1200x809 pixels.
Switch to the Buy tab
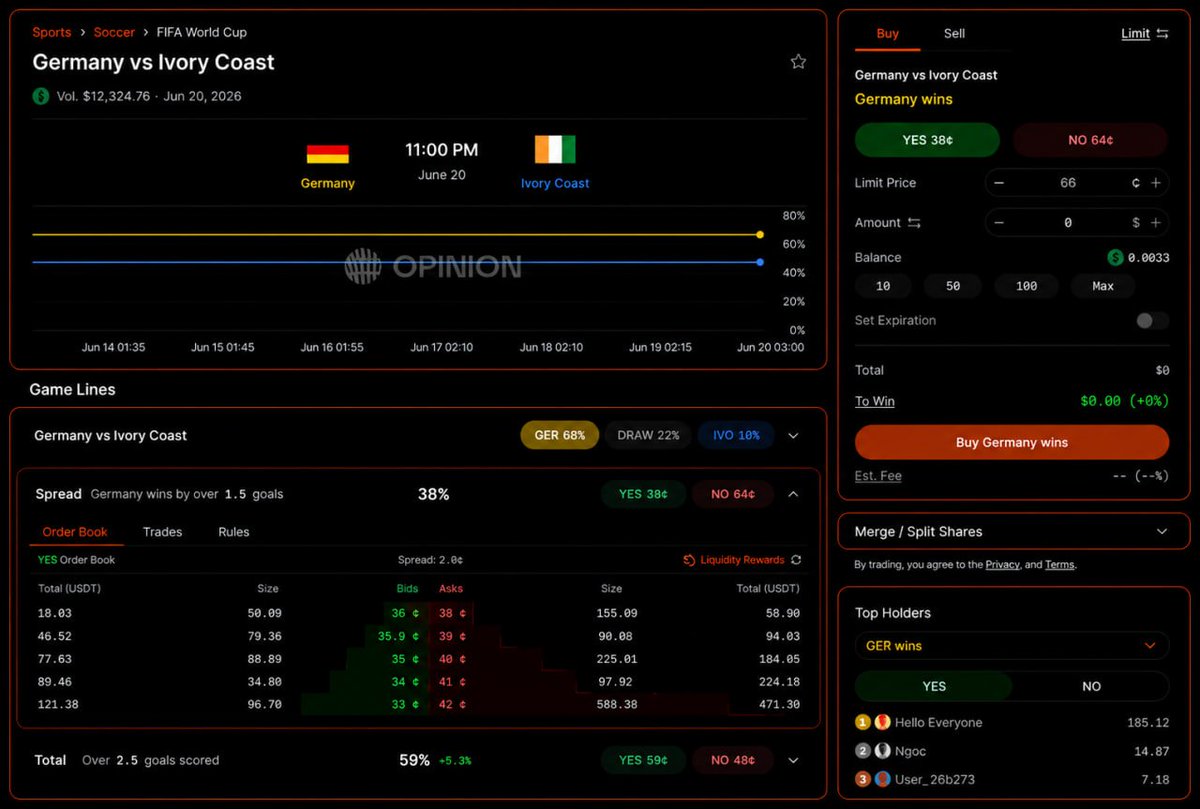coord(888,34)
